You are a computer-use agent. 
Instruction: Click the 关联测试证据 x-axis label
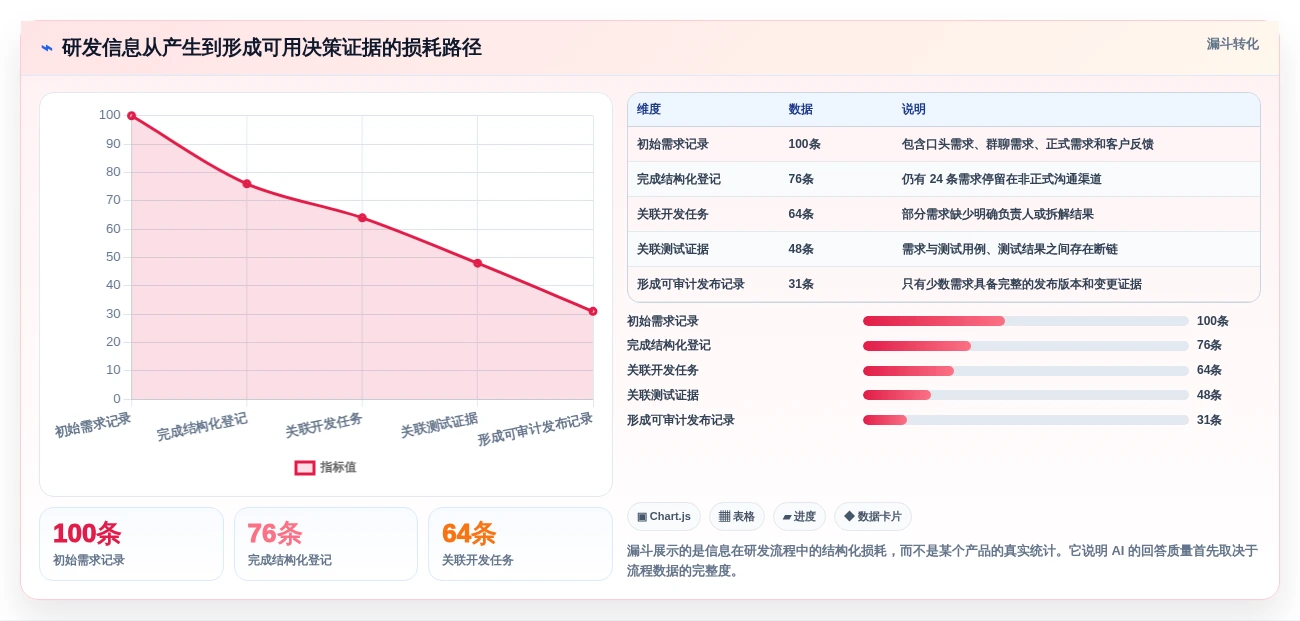(x=439, y=424)
